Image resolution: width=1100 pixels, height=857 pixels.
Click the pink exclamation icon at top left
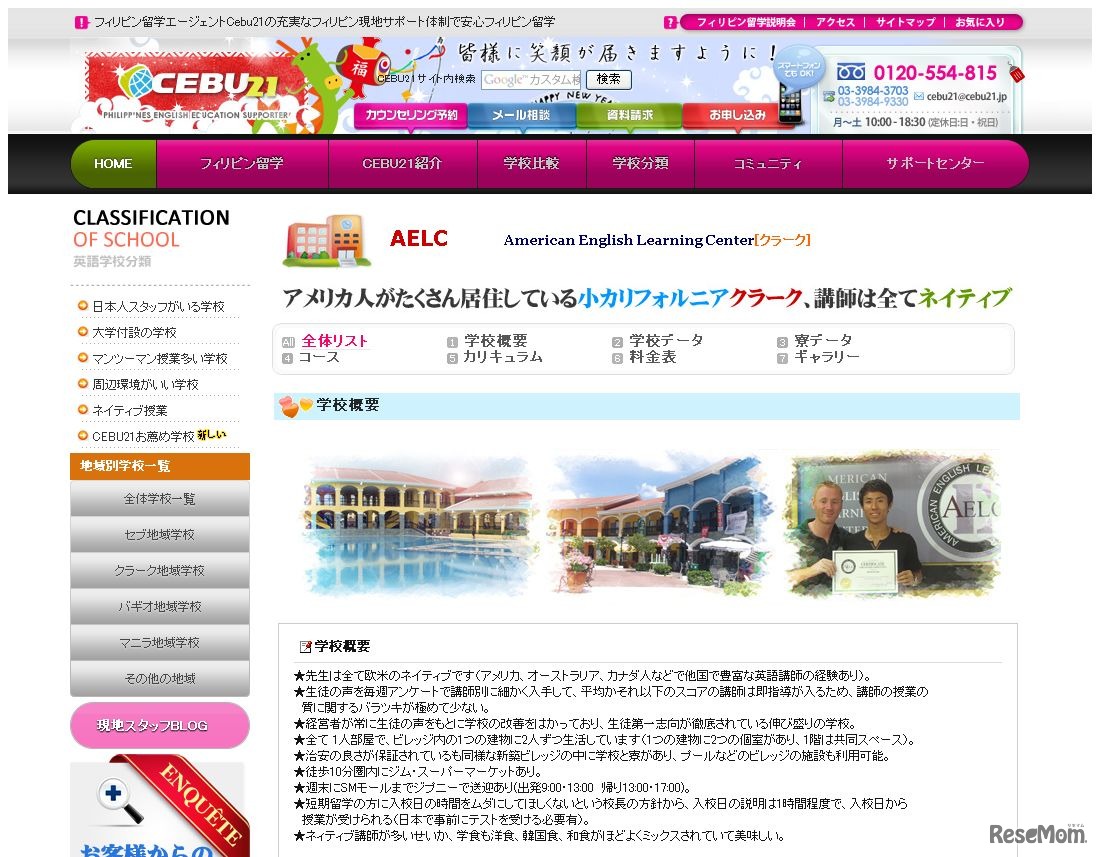coord(81,22)
